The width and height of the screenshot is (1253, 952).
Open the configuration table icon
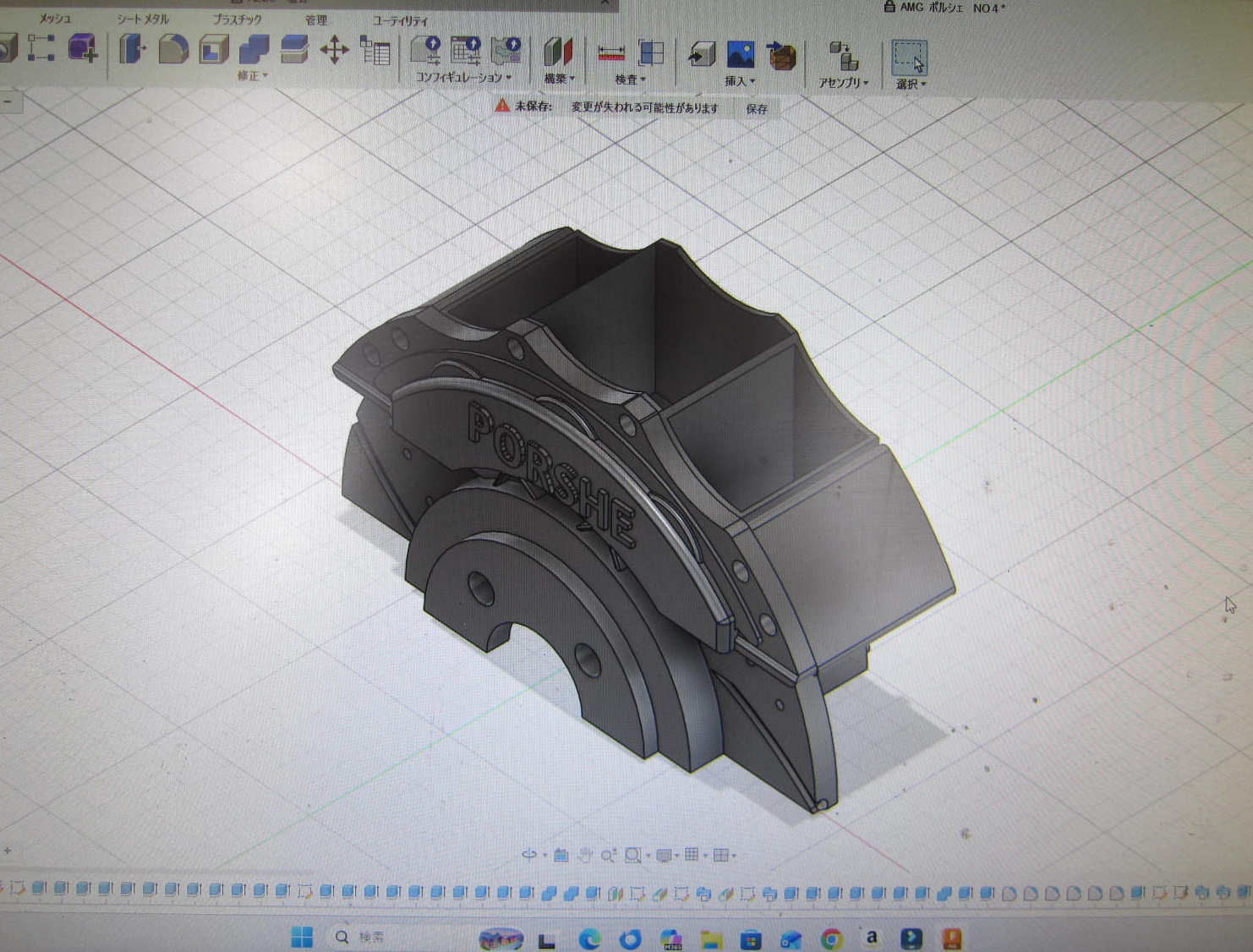pos(465,51)
